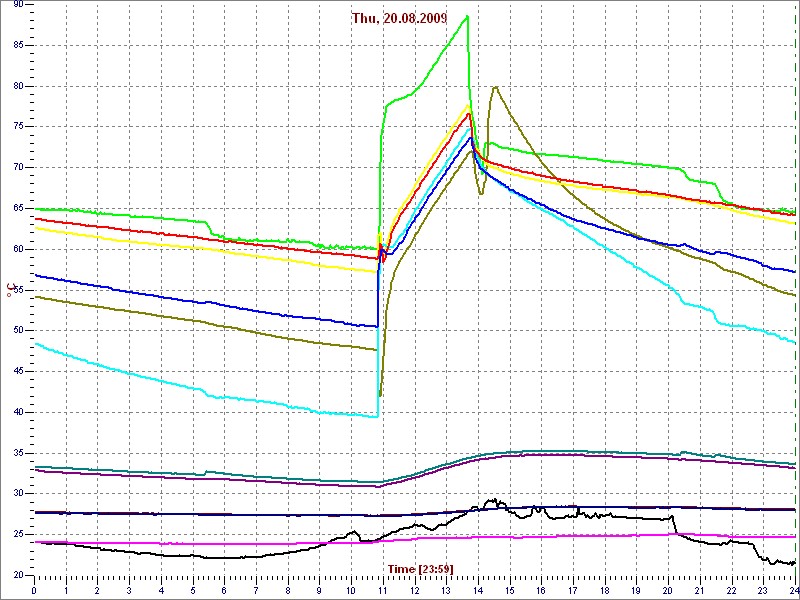Select the 75 value on the temperature axis
The width and height of the screenshot is (800, 600).
click(18, 127)
